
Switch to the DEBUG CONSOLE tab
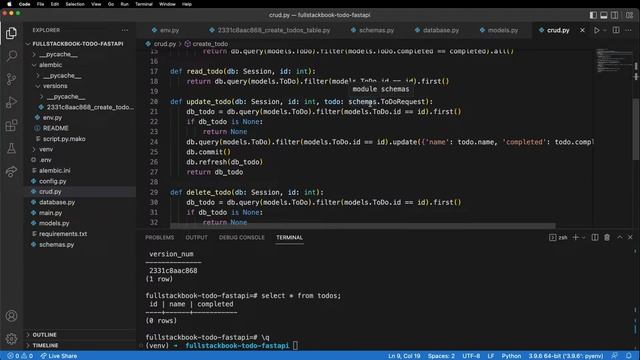click(242, 238)
